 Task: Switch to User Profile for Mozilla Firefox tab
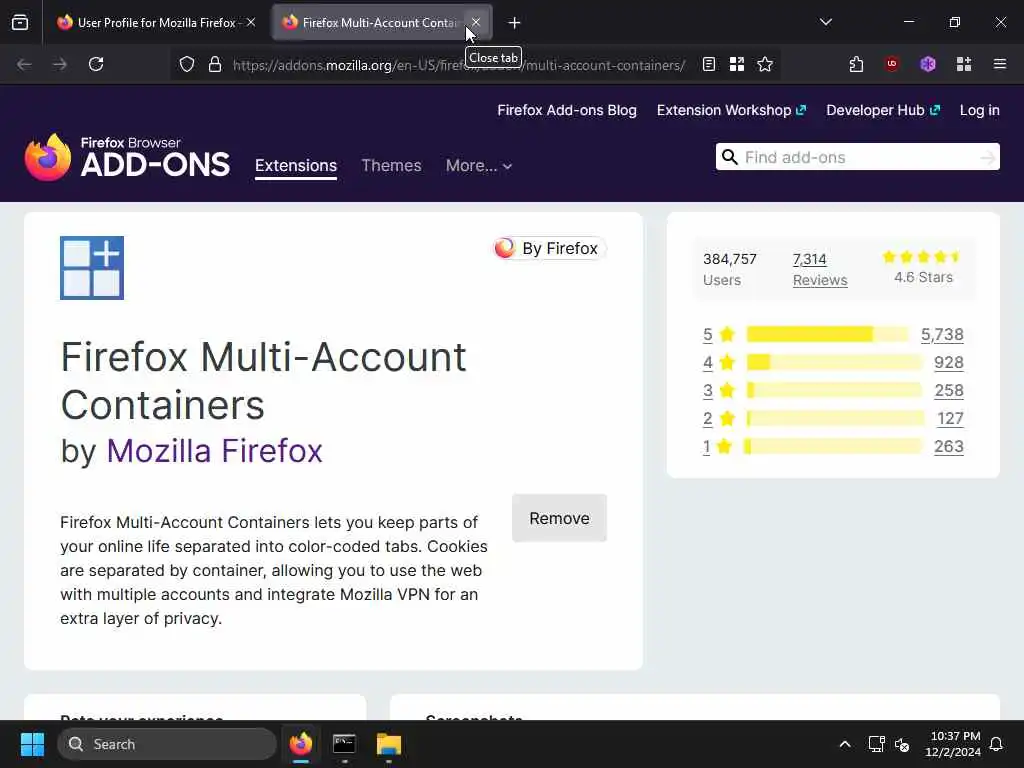click(155, 22)
